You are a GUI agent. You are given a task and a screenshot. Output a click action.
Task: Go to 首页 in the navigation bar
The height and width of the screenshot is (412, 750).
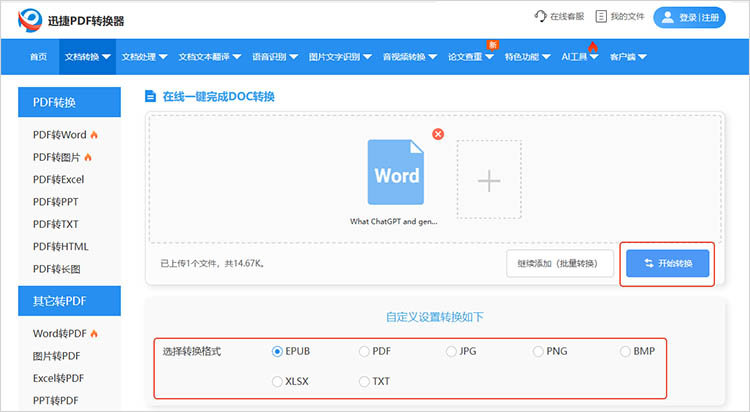(x=38, y=57)
